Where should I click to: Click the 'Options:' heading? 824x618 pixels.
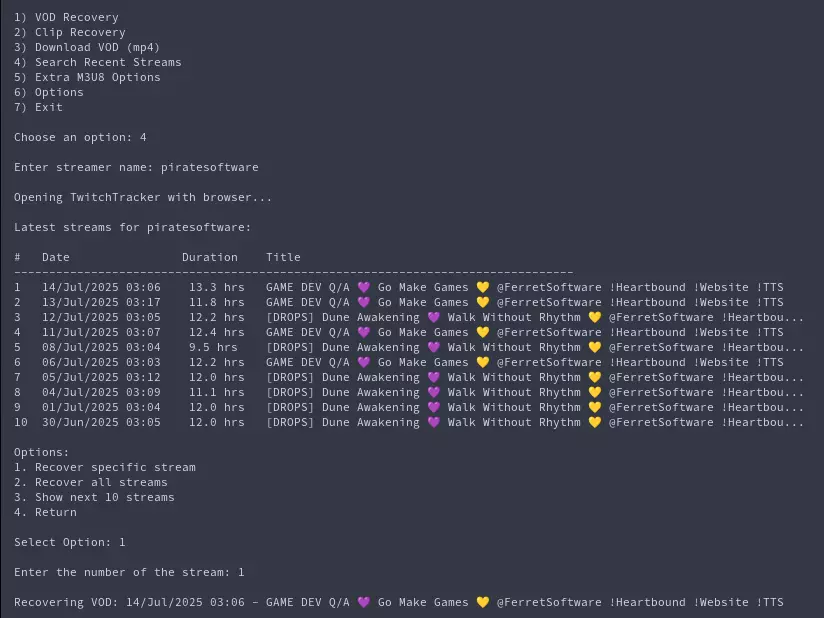coord(42,452)
